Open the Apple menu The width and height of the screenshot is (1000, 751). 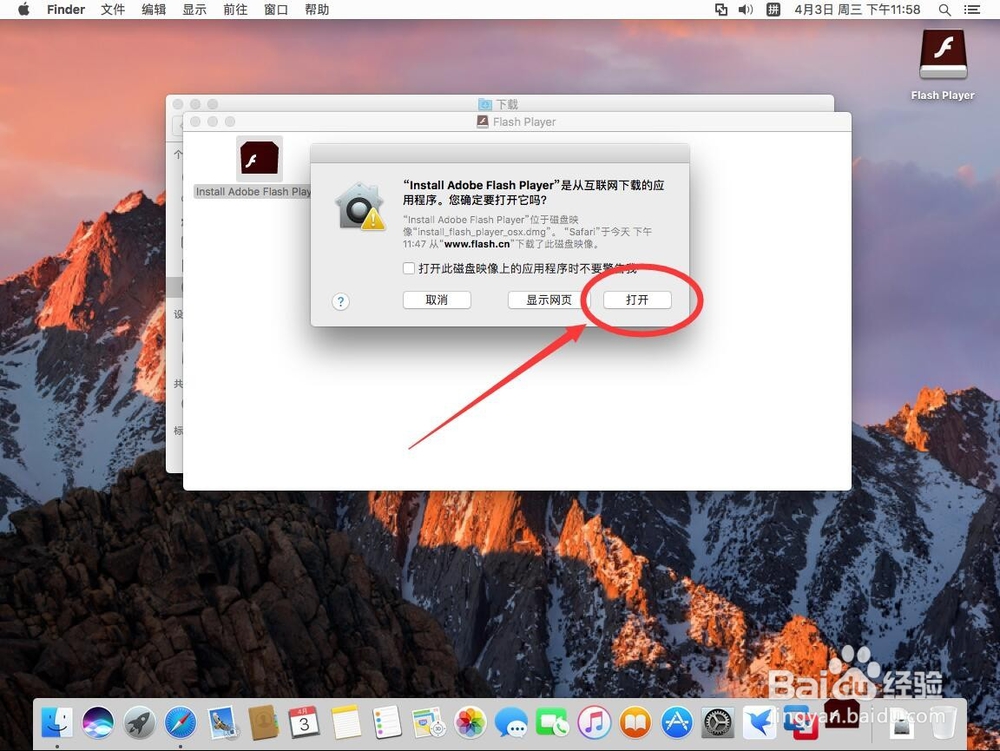[23, 10]
